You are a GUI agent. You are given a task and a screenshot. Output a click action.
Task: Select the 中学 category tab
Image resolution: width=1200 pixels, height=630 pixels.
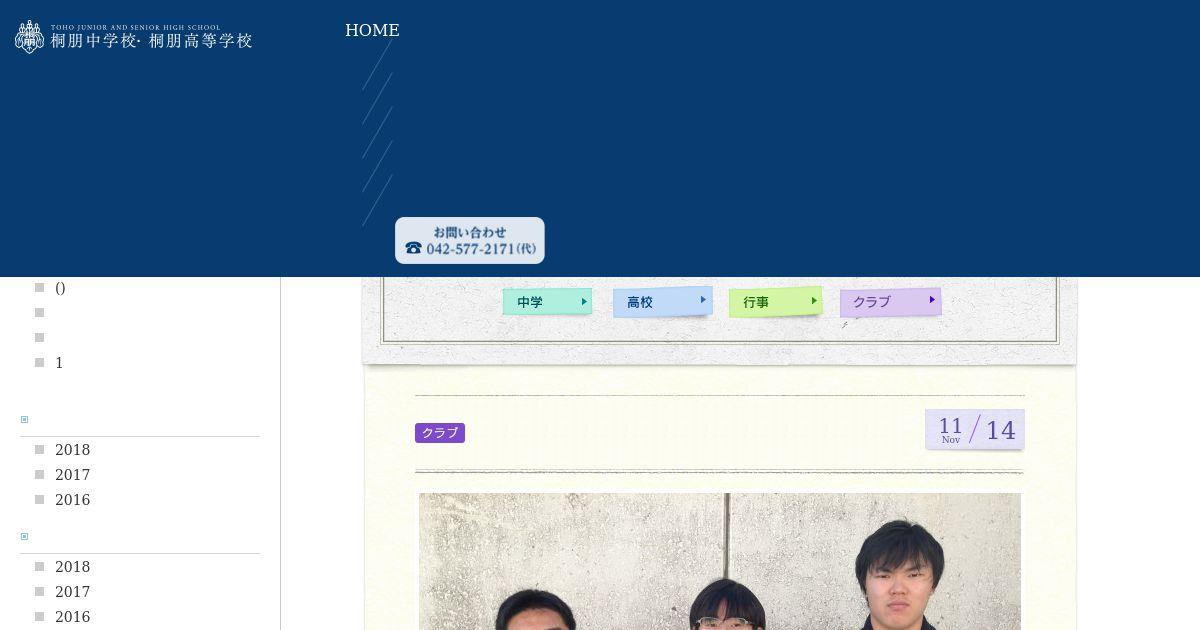coord(547,301)
